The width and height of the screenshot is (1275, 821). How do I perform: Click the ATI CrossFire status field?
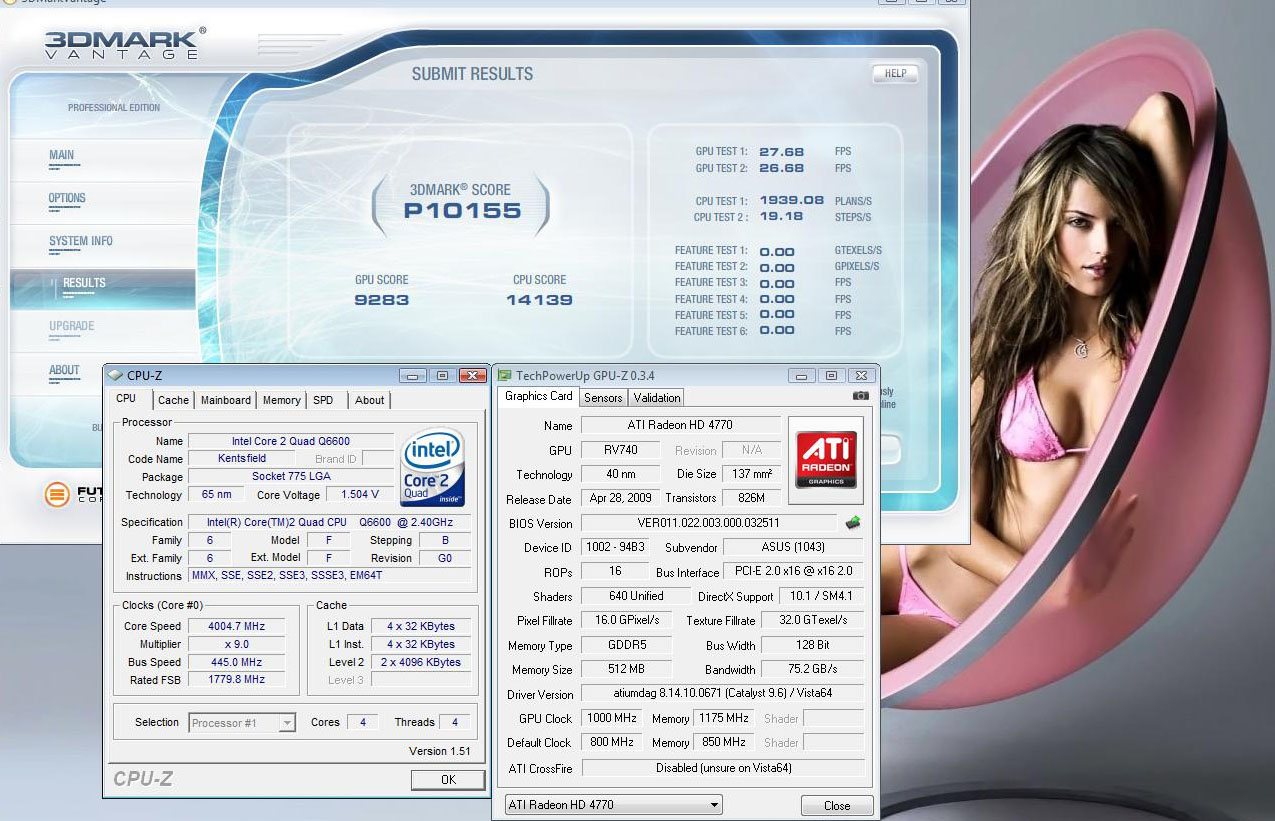[x=722, y=768]
